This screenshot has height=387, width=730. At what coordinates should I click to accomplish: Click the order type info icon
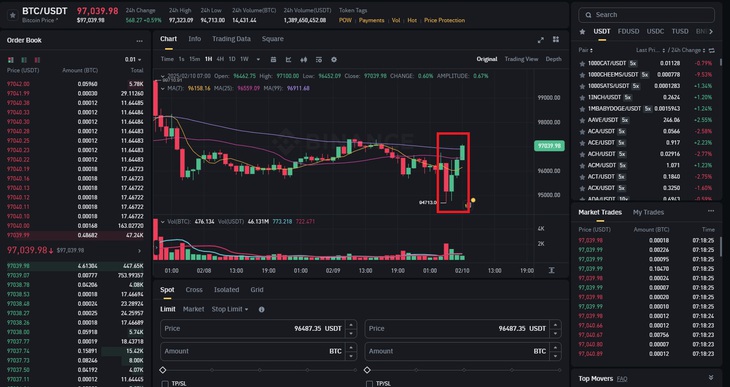(262, 309)
